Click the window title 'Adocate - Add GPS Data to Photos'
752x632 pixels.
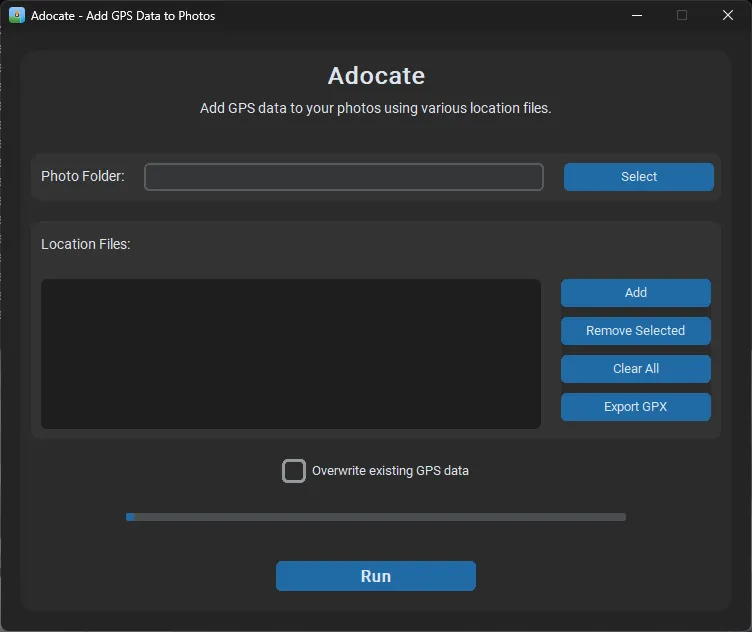123,16
